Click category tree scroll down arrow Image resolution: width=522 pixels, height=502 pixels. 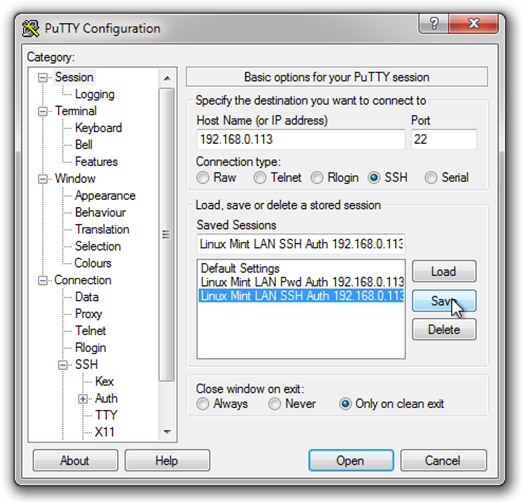click(167, 432)
